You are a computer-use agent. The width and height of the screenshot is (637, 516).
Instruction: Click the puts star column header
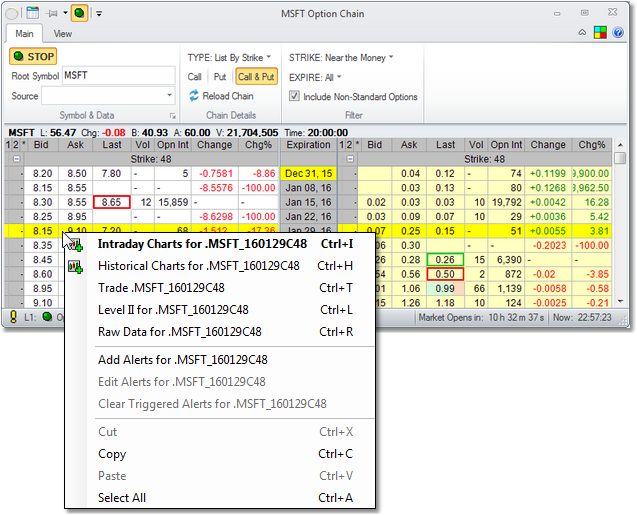[x=357, y=145]
